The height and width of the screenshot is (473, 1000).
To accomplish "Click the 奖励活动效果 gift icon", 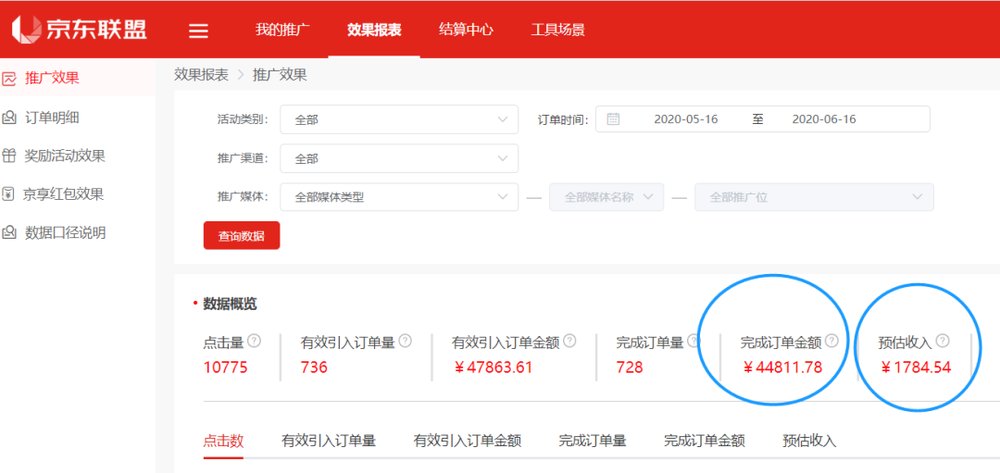I will click(9, 156).
